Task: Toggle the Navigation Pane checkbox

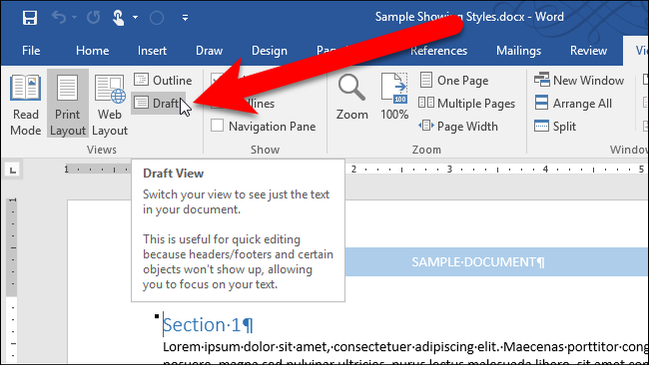Action: 217,125
